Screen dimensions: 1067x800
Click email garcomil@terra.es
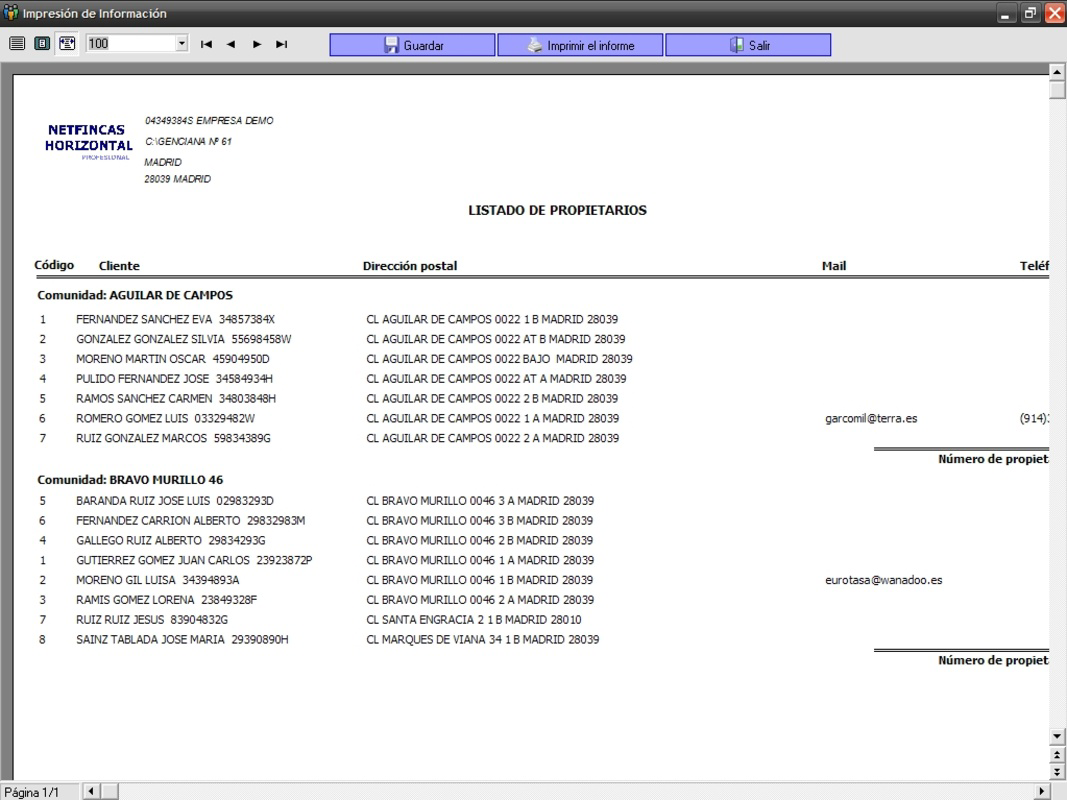tap(871, 418)
